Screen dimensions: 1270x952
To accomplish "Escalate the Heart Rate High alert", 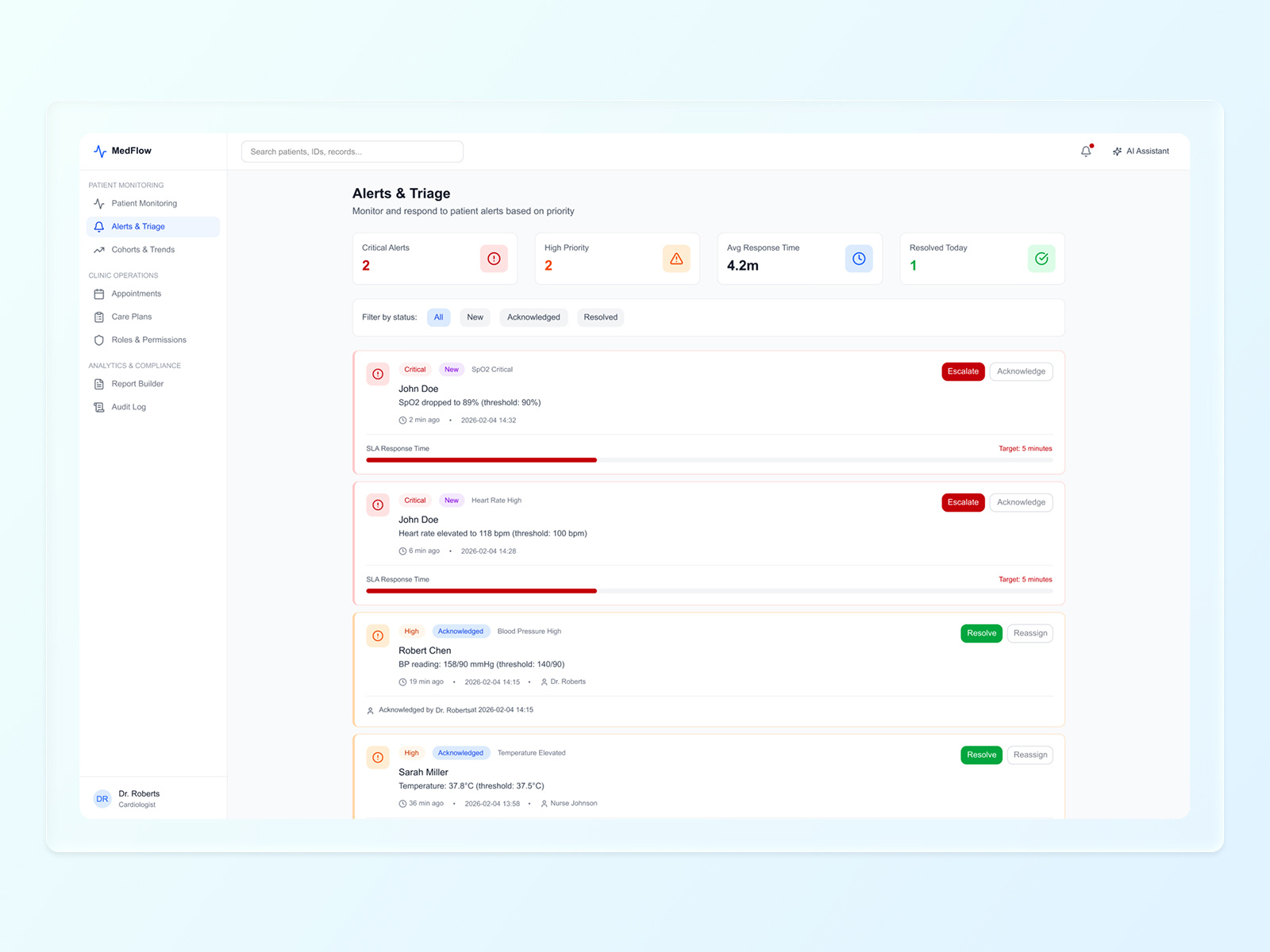I will pos(963,502).
